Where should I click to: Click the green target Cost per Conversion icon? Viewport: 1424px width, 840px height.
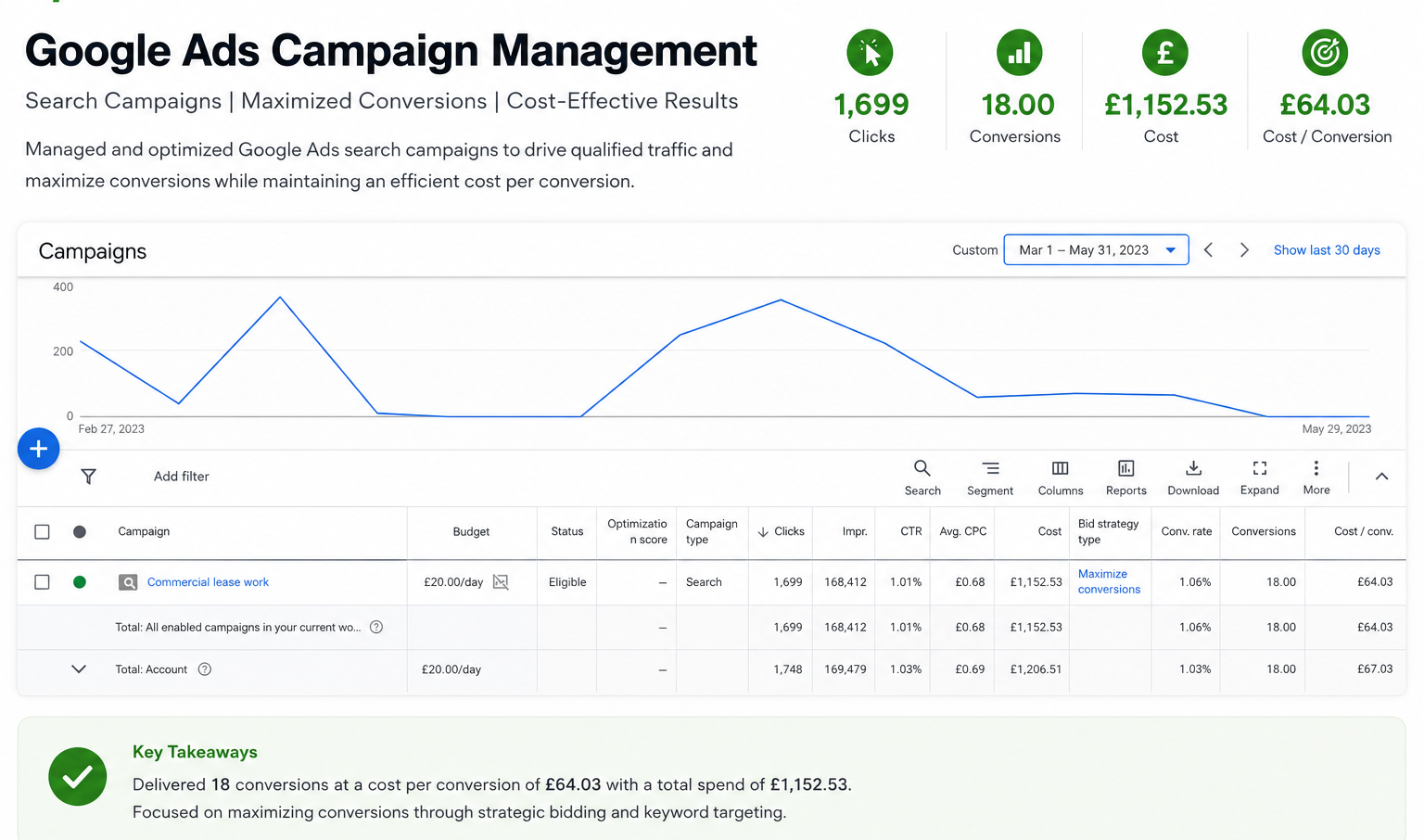coord(1325,53)
